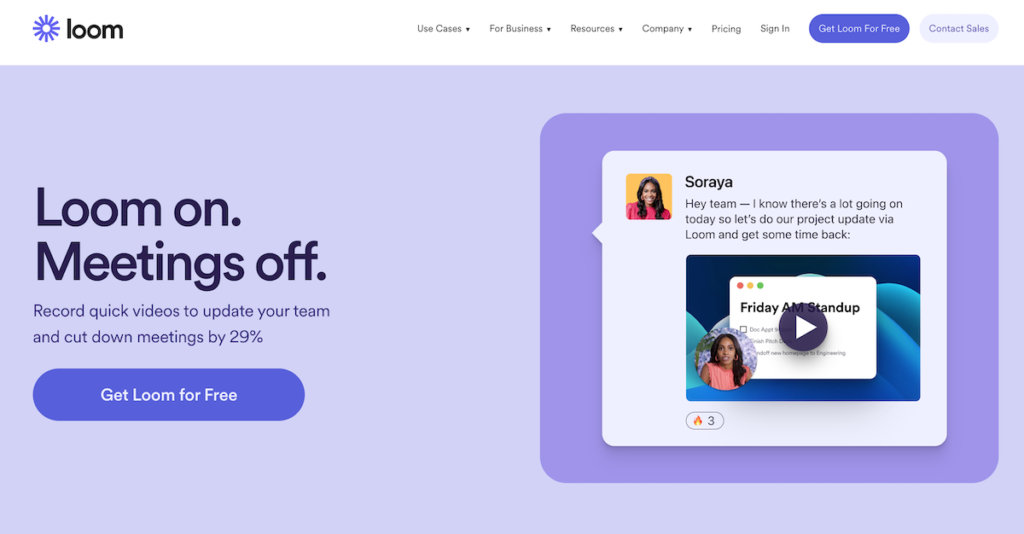Go to the Pricing page
Image resolution: width=1024 pixels, height=534 pixels.
(x=726, y=29)
